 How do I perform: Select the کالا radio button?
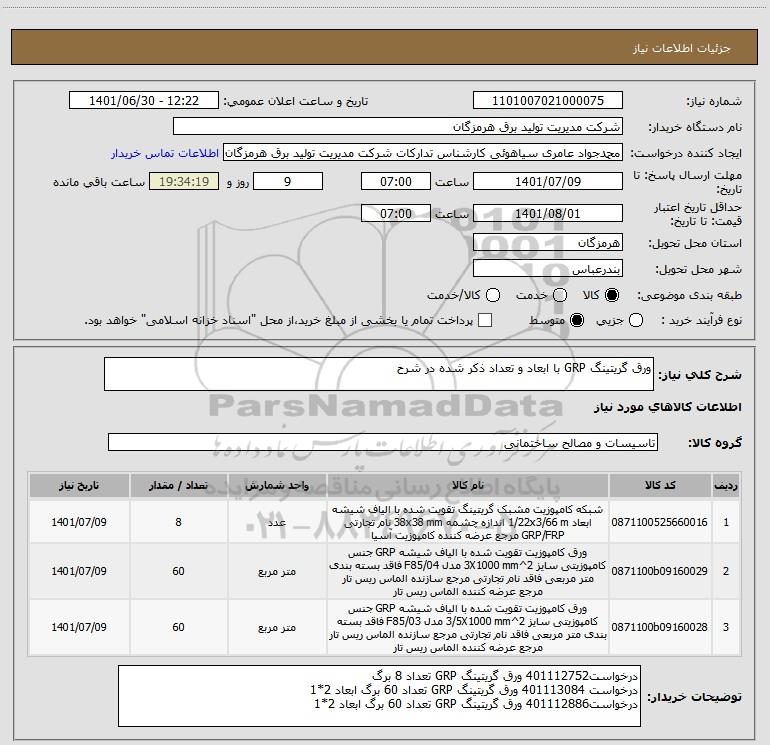pos(612,295)
